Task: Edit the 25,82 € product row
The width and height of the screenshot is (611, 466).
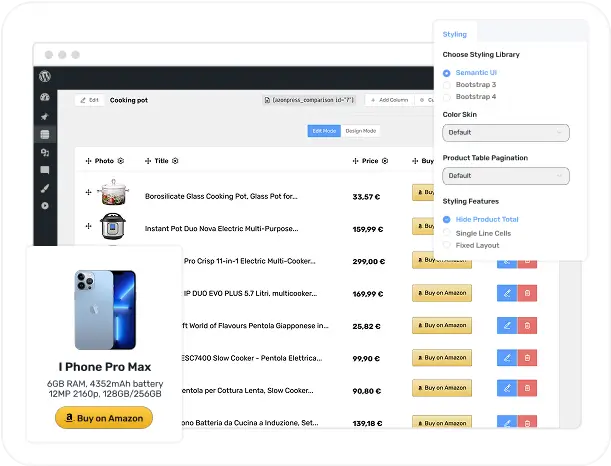Action: click(x=506, y=326)
